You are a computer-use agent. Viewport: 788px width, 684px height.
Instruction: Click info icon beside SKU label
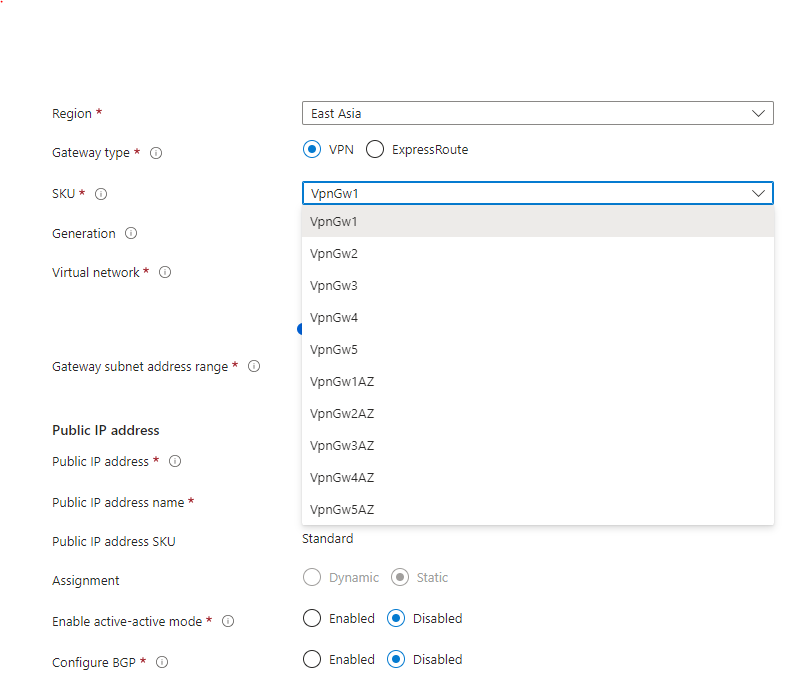(x=101, y=194)
